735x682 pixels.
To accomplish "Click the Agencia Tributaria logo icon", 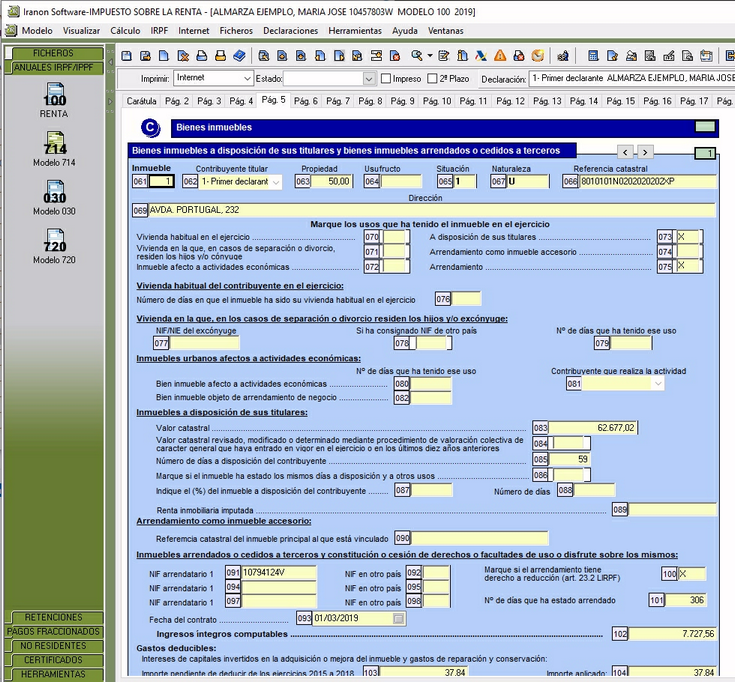I will [x=481, y=56].
